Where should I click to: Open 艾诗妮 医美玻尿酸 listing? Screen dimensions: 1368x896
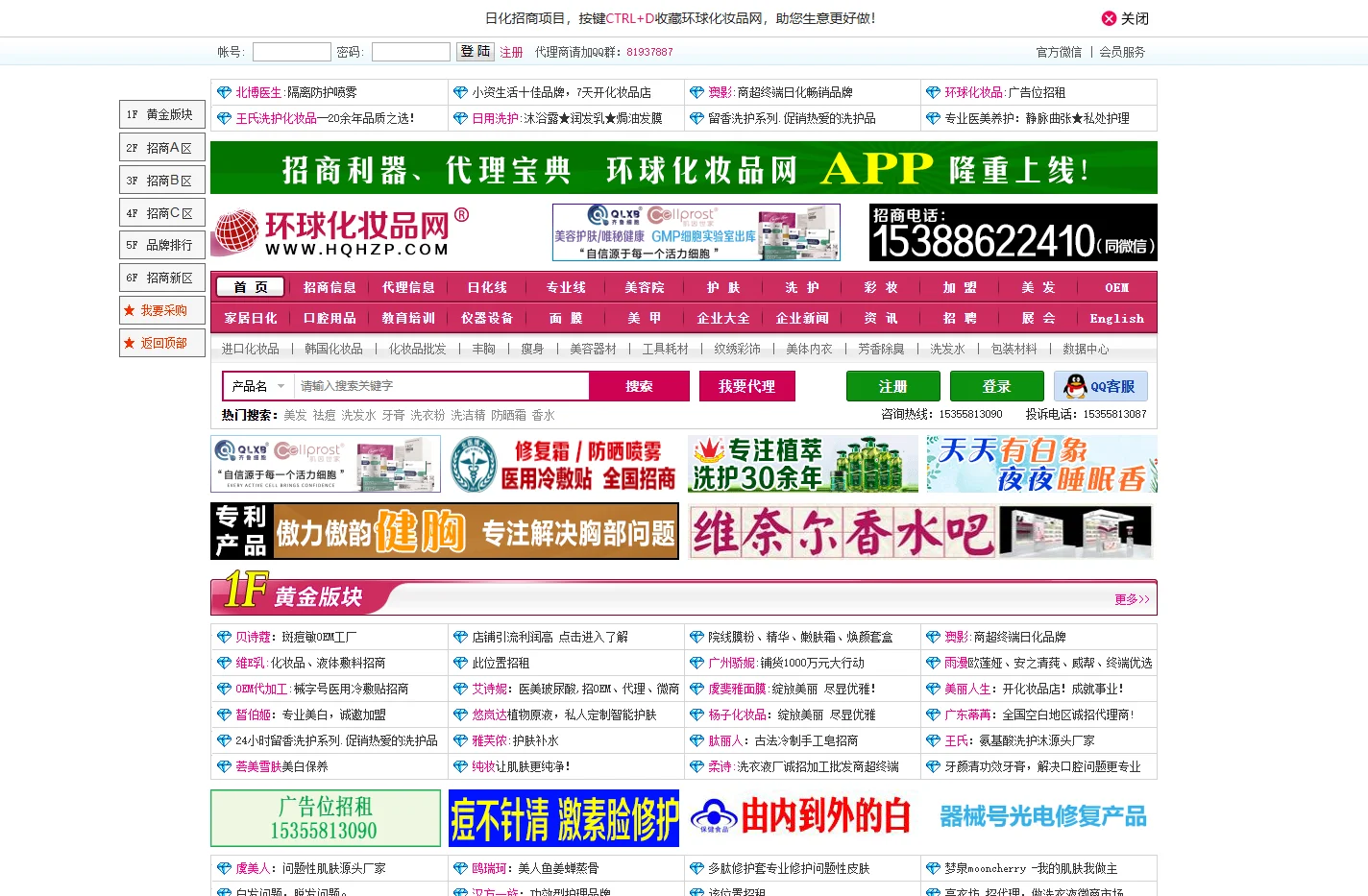(x=575, y=689)
